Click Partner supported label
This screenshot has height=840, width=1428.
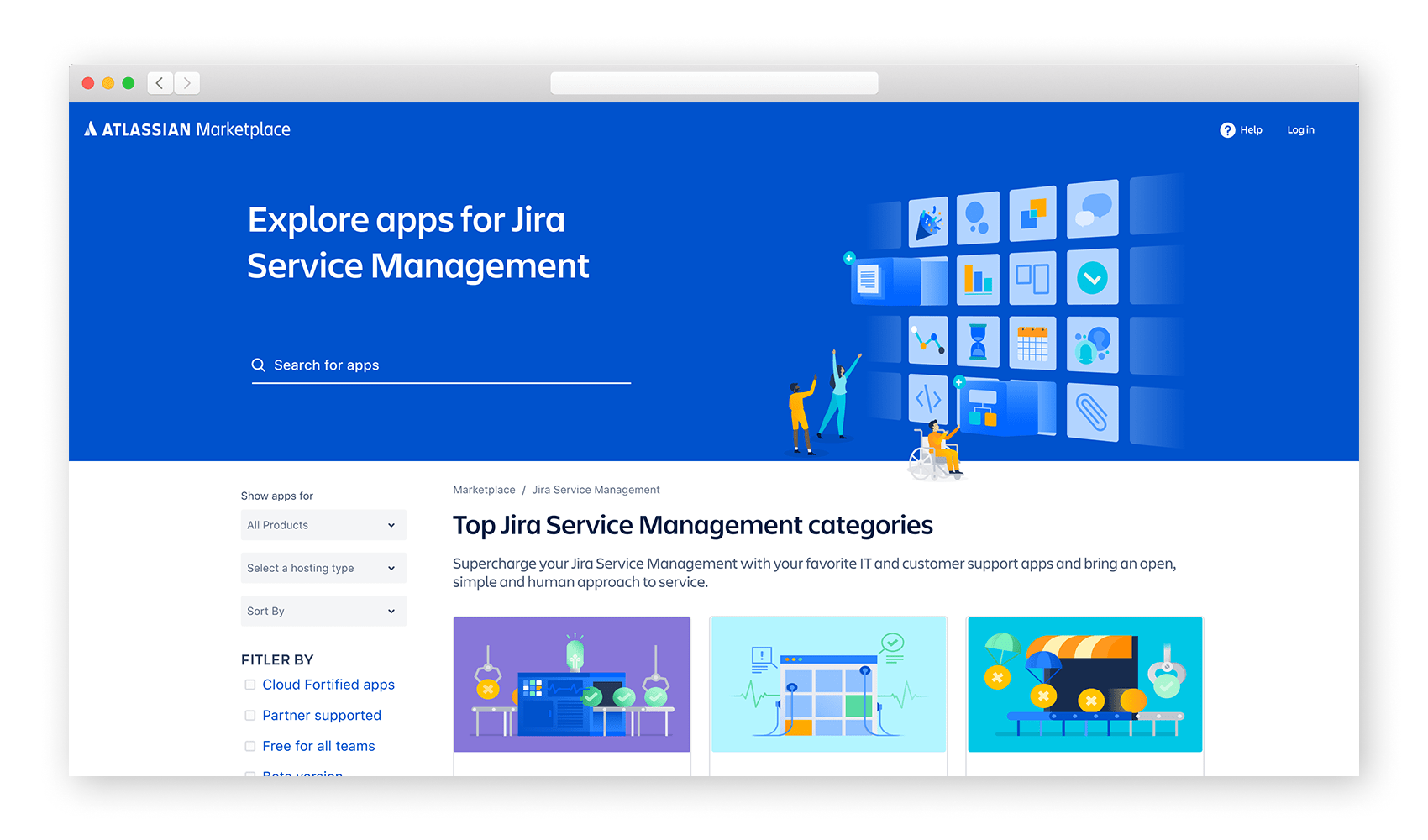pyautogui.click(x=322, y=716)
